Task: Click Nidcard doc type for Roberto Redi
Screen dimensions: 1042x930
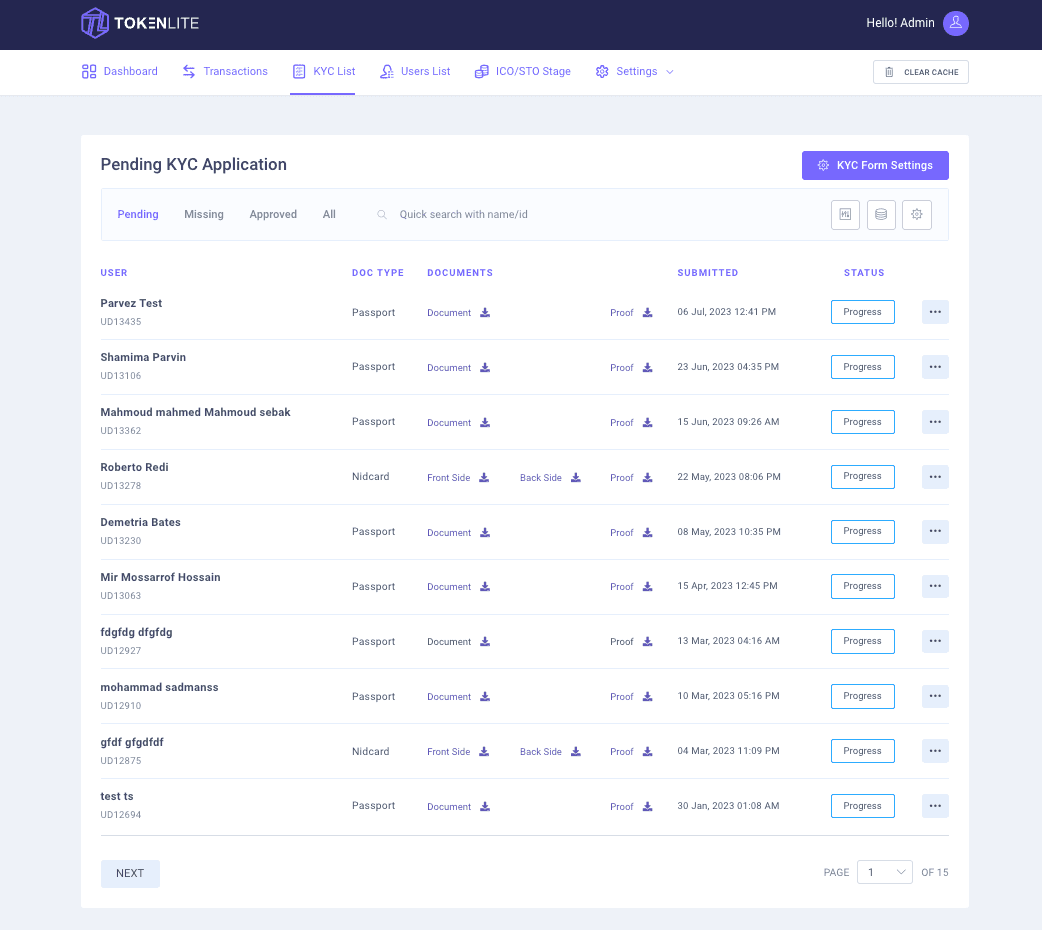Action: tap(371, 477)
